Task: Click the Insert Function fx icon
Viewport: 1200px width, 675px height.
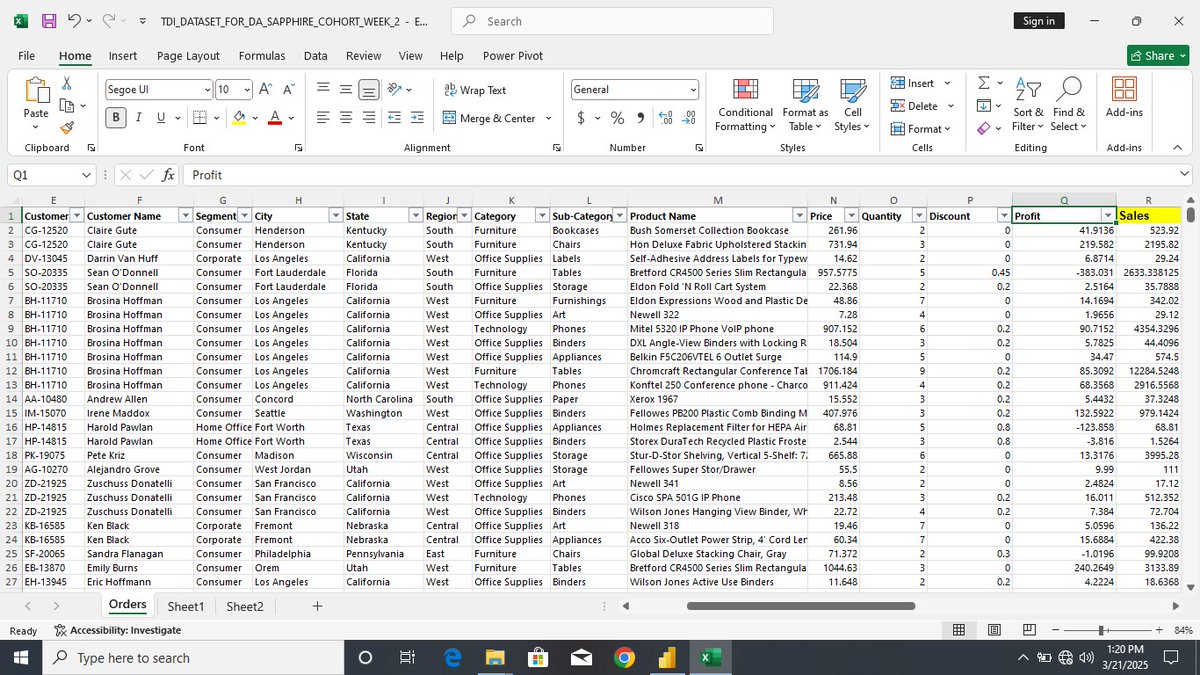Action: click(x=169, y=175)
